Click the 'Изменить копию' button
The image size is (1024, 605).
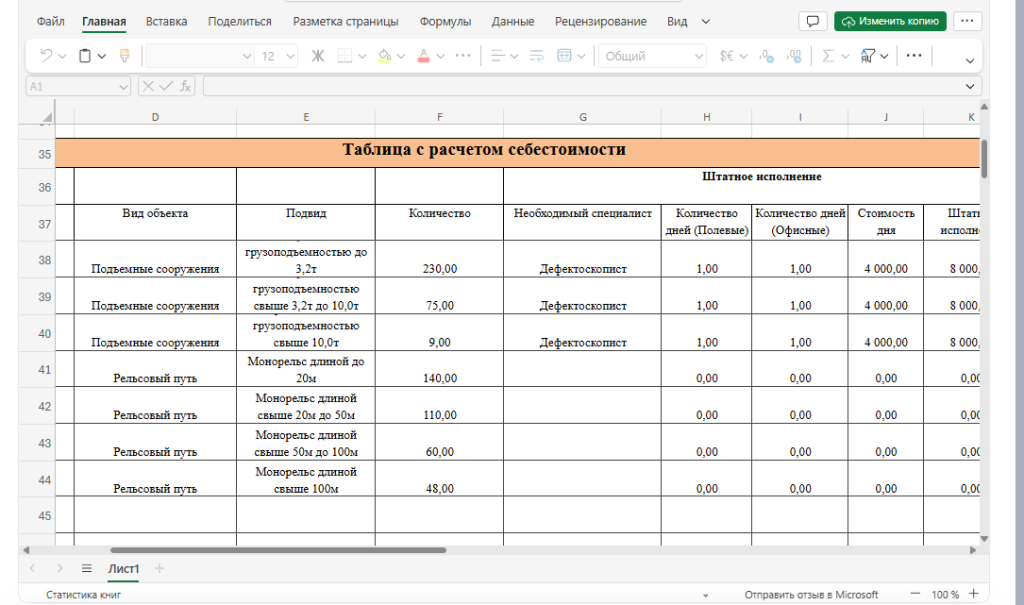[x=890, y=21]
